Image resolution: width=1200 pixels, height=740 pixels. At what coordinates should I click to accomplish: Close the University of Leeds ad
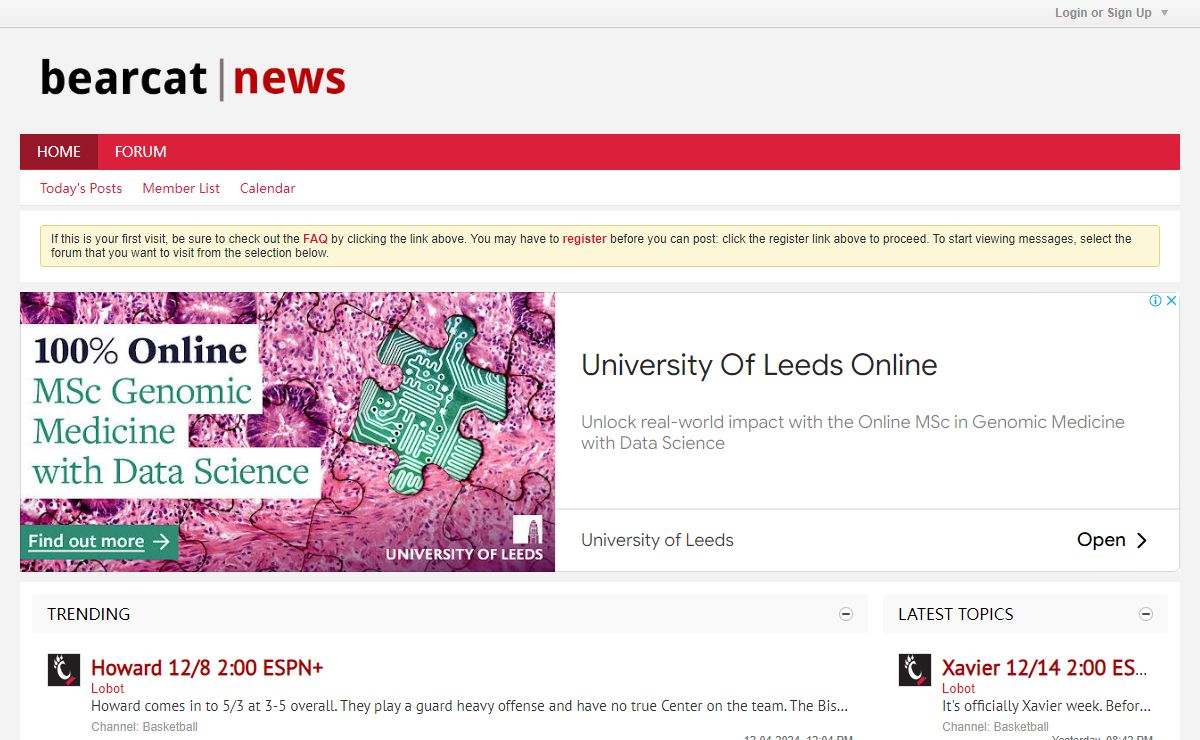(x=1171, y=301)
